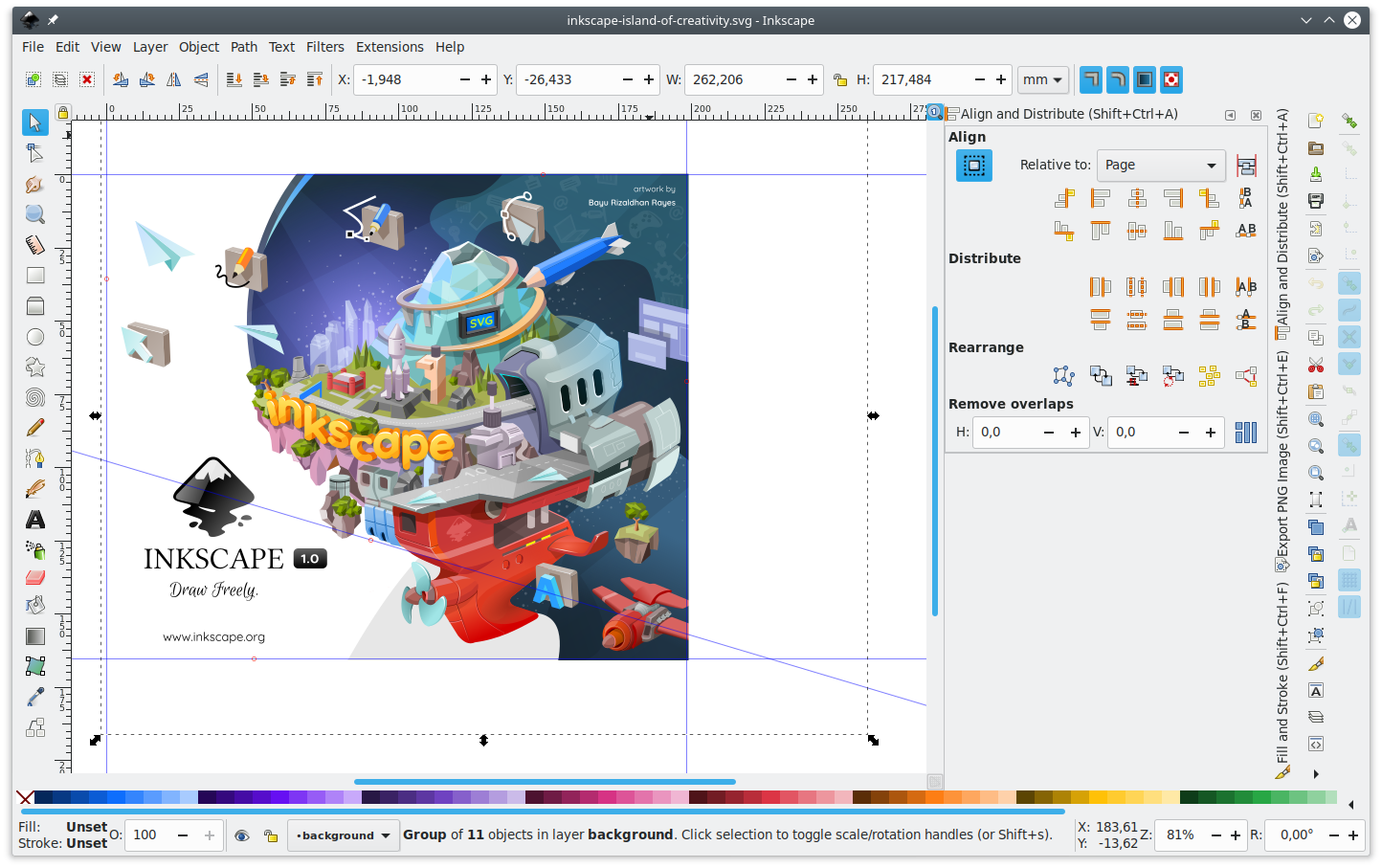Select the Calligraphy tool

point(34,488)
